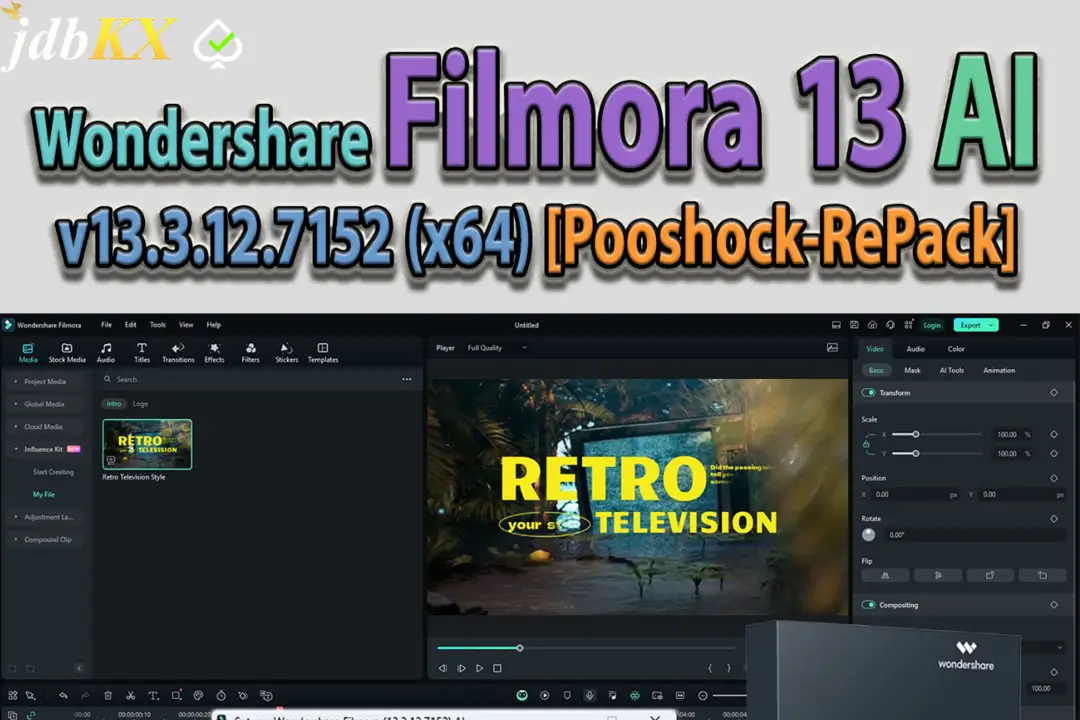Toggle the Scale X keyframe diamond
The width and height of the screenshot is (1080, 720).
click(1054, 434)
